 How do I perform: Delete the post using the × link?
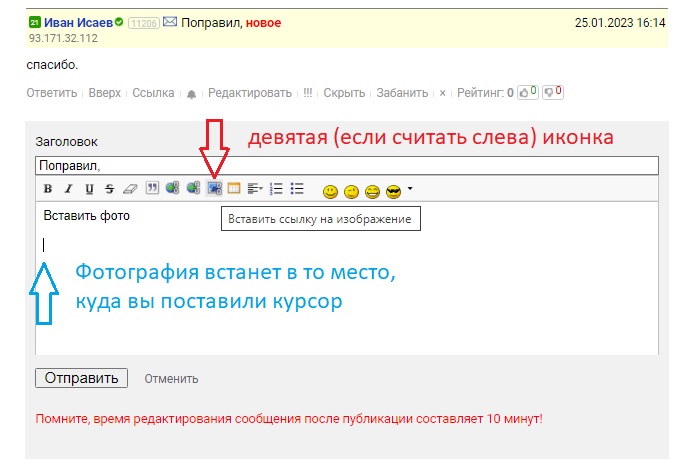443,93
